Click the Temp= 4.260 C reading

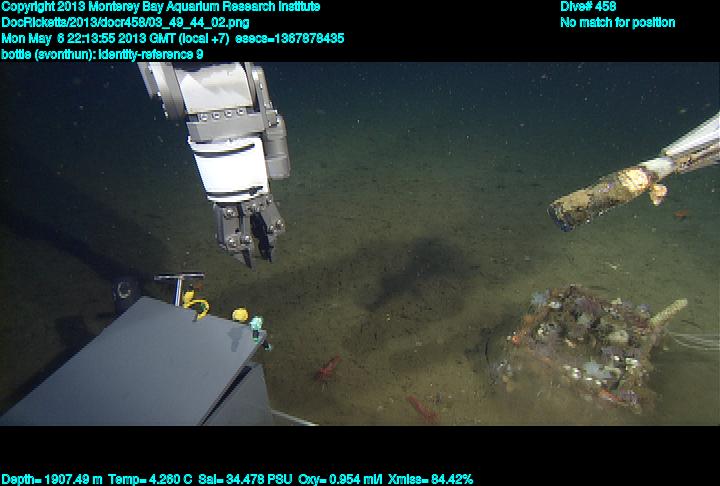(150, 479)
